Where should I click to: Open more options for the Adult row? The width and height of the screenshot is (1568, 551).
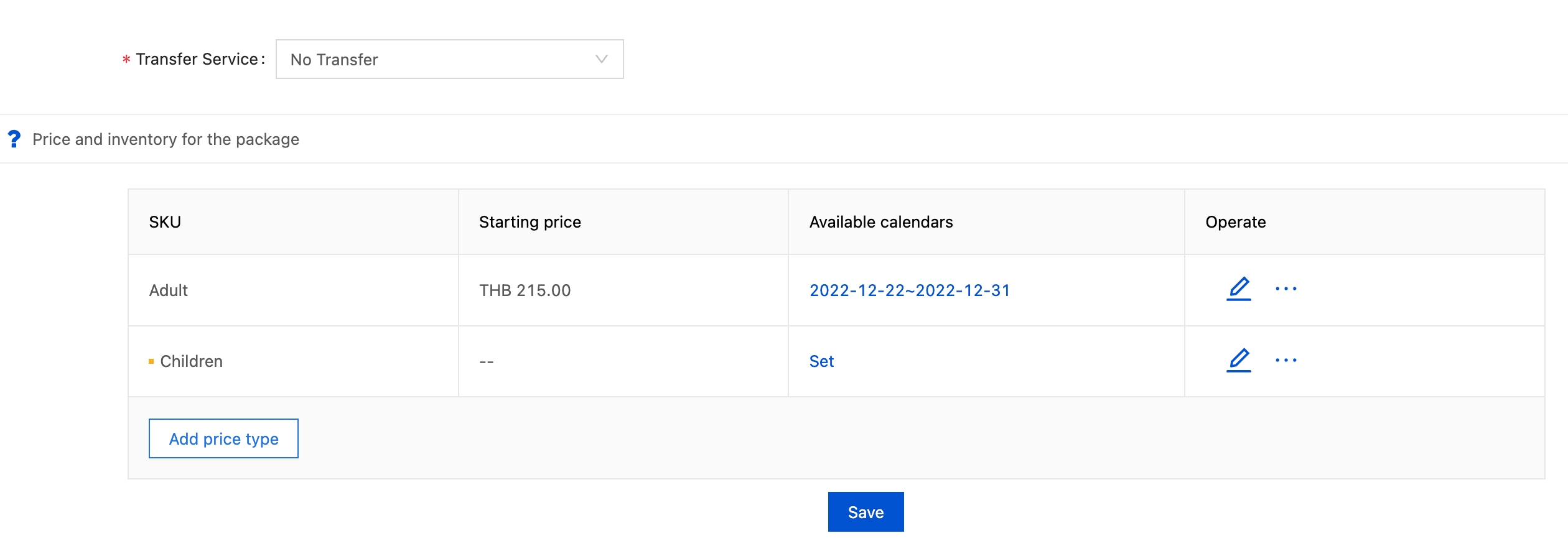1286,289
